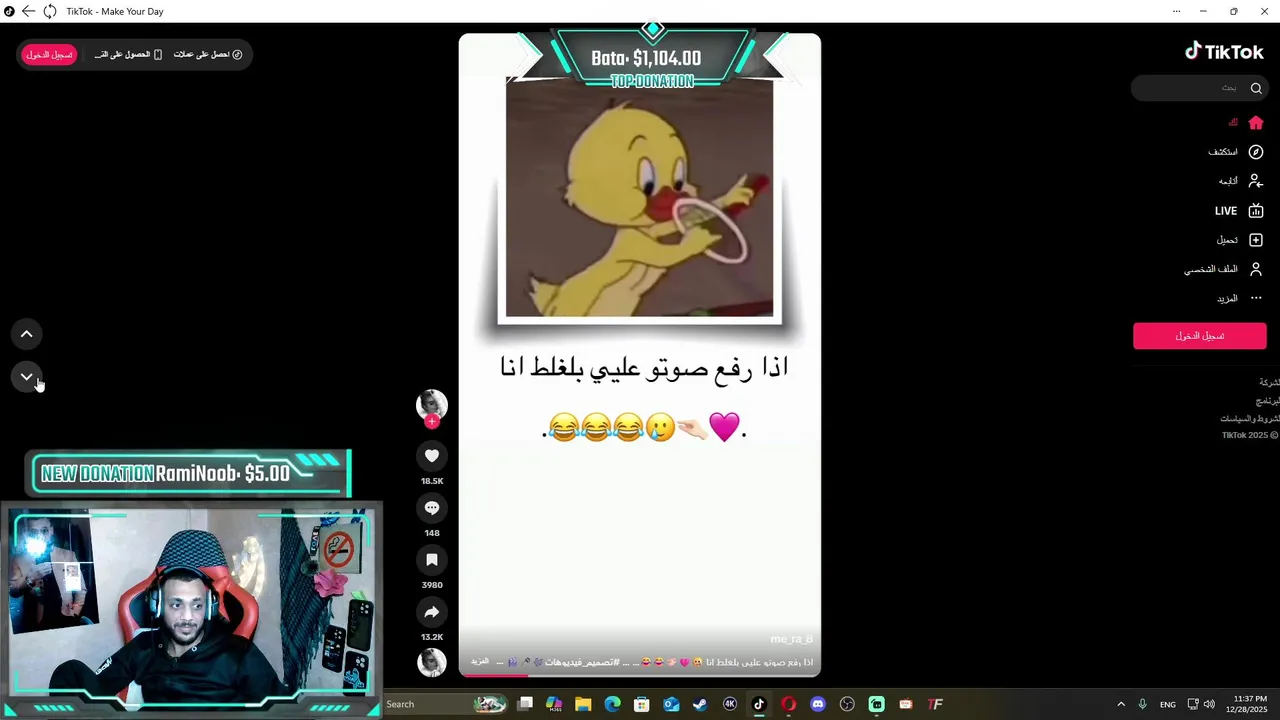Image resolution: width=1280 pixels, height=720 pixels.
Task: Open OBS Studio from the taskbar
Action: 847,704
